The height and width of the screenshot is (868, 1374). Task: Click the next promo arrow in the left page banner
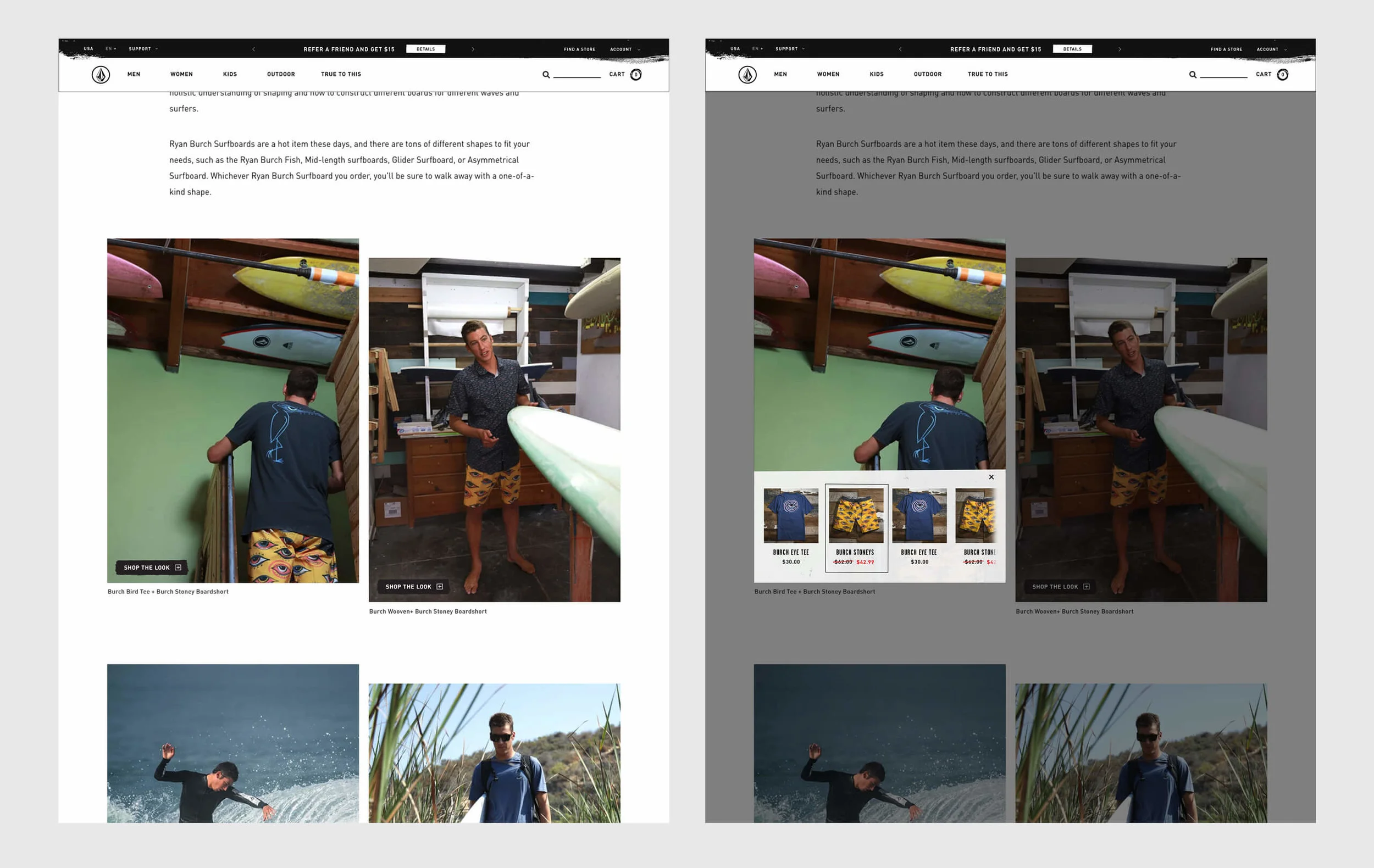point(473,49)
